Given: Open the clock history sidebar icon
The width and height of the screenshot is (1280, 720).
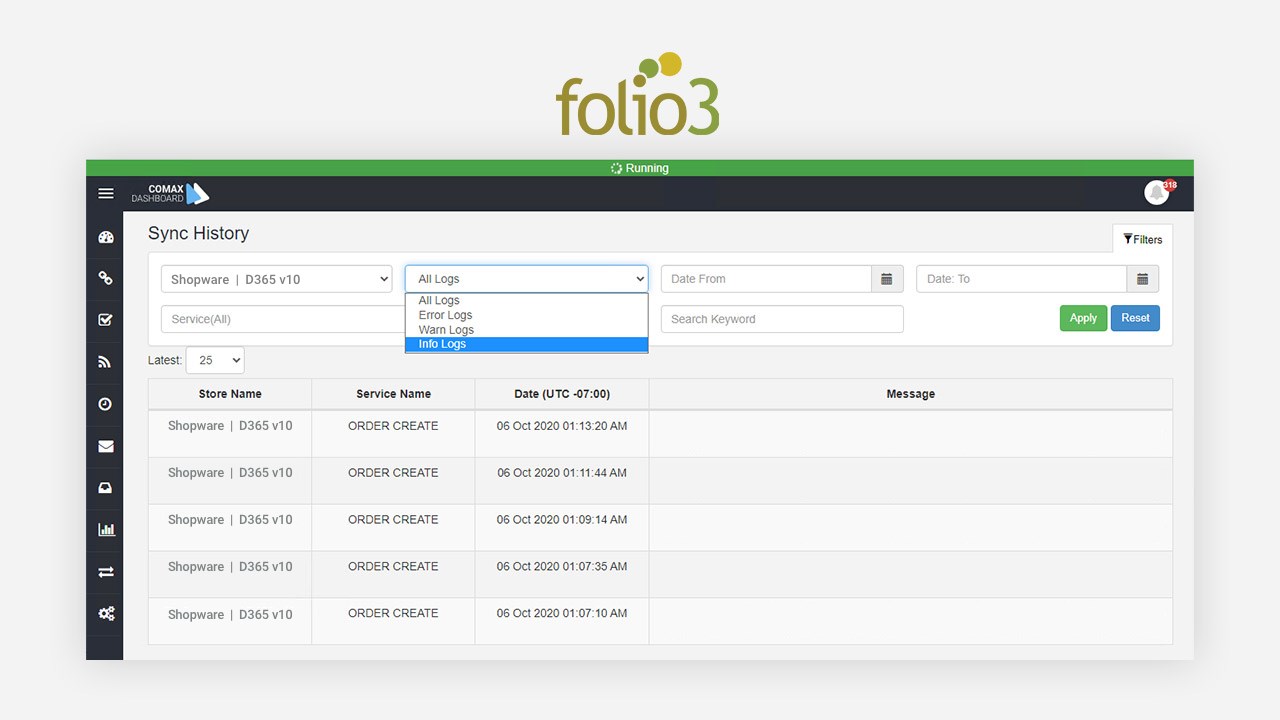Looking at the screenshot, I should [106, 404].
